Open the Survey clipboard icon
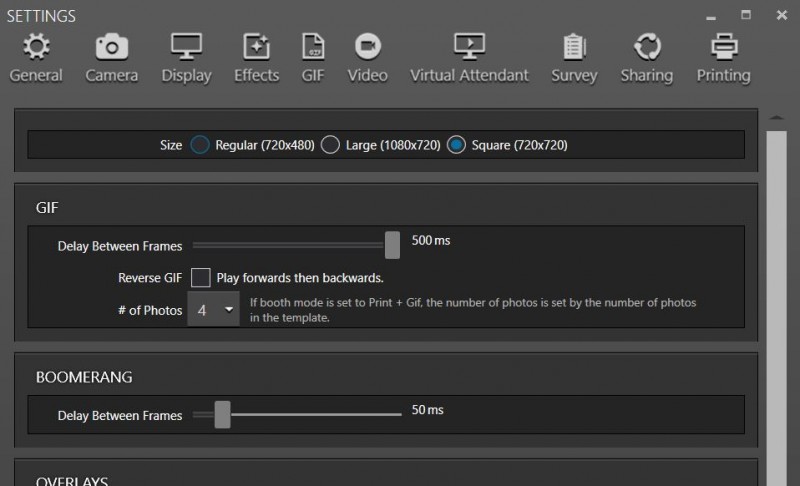The height and width of the screenshot is (486, 800). (x=574, y=47)
